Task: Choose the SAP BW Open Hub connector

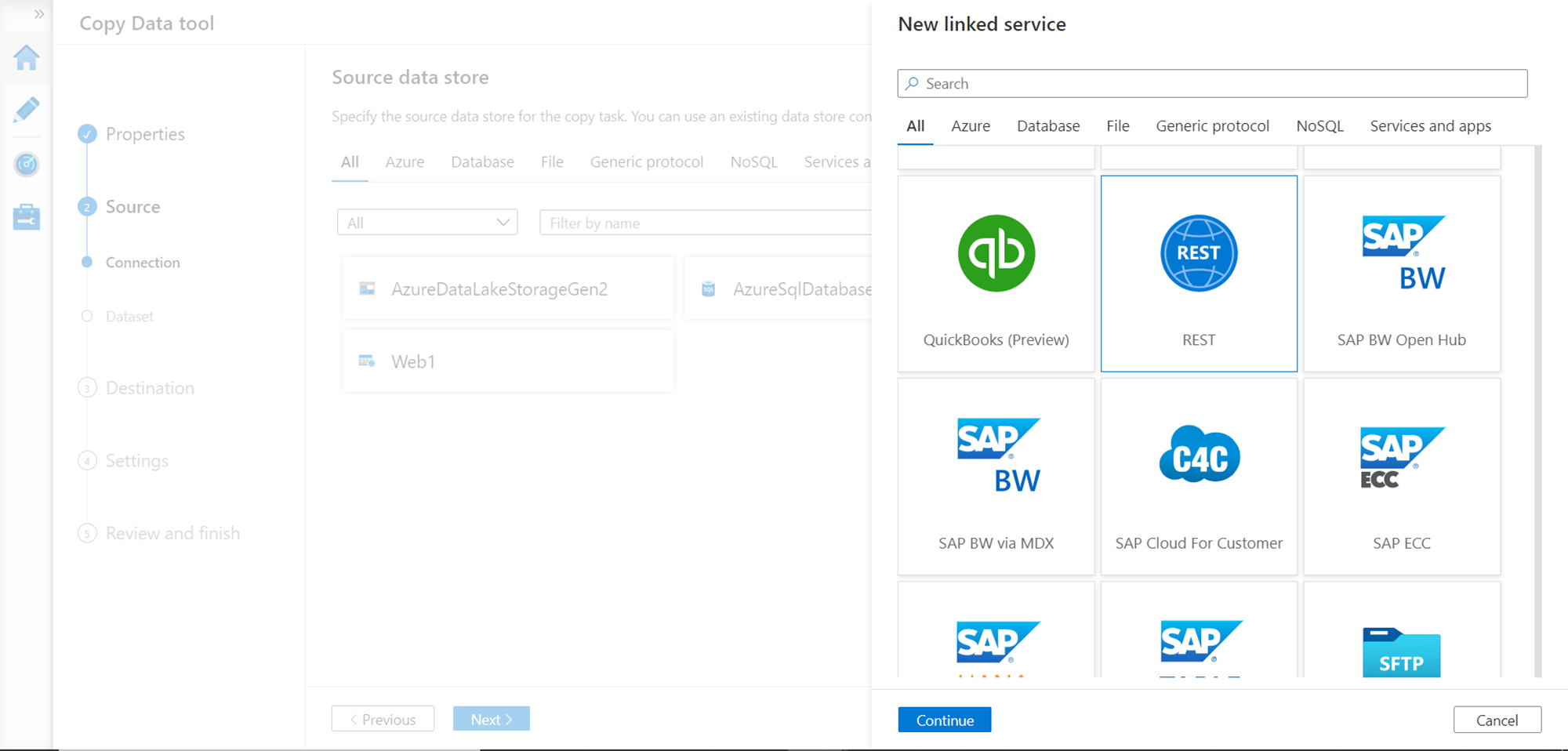Action: (1402, 274)
